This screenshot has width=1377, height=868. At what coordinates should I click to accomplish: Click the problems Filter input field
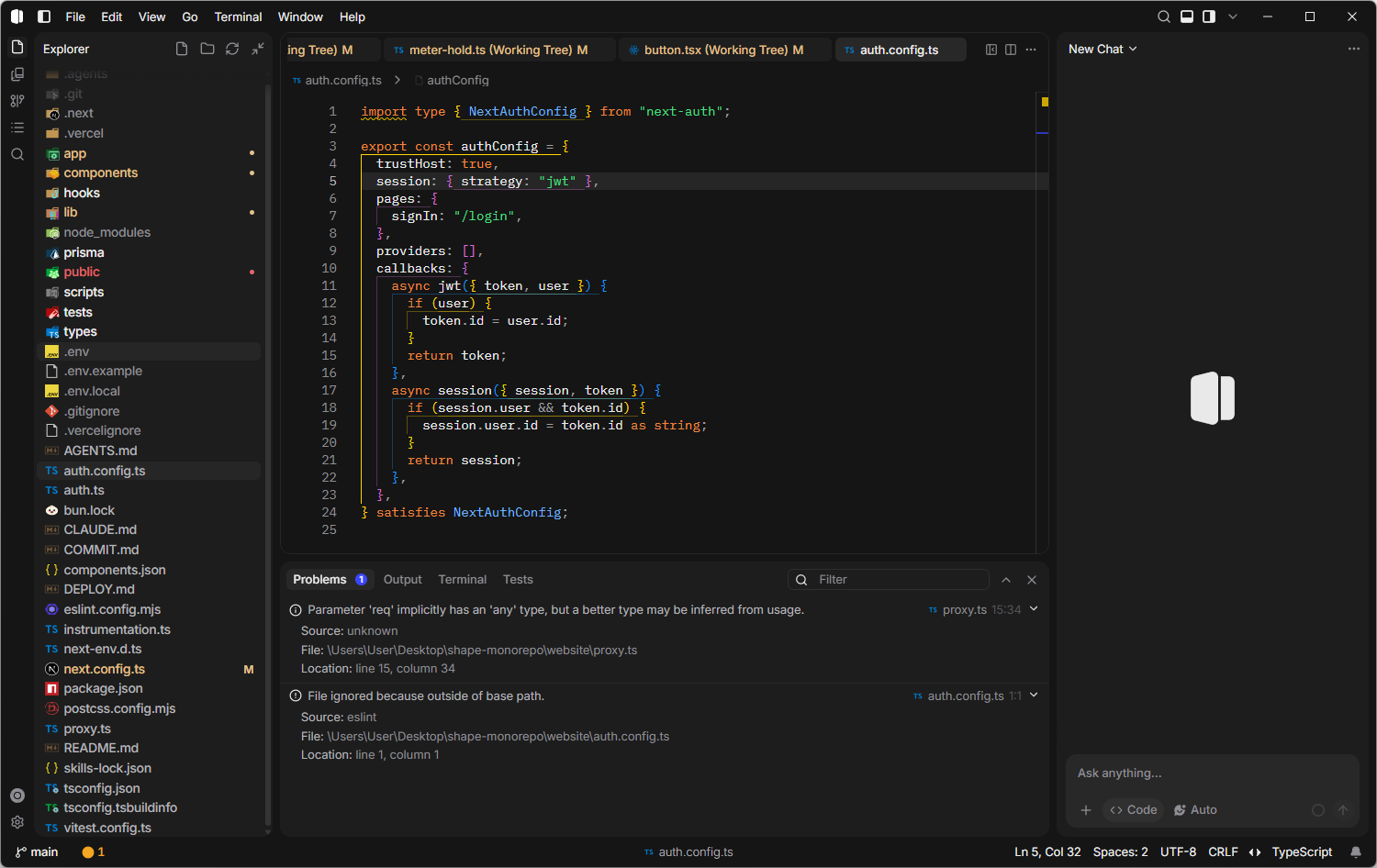(888, 579)
